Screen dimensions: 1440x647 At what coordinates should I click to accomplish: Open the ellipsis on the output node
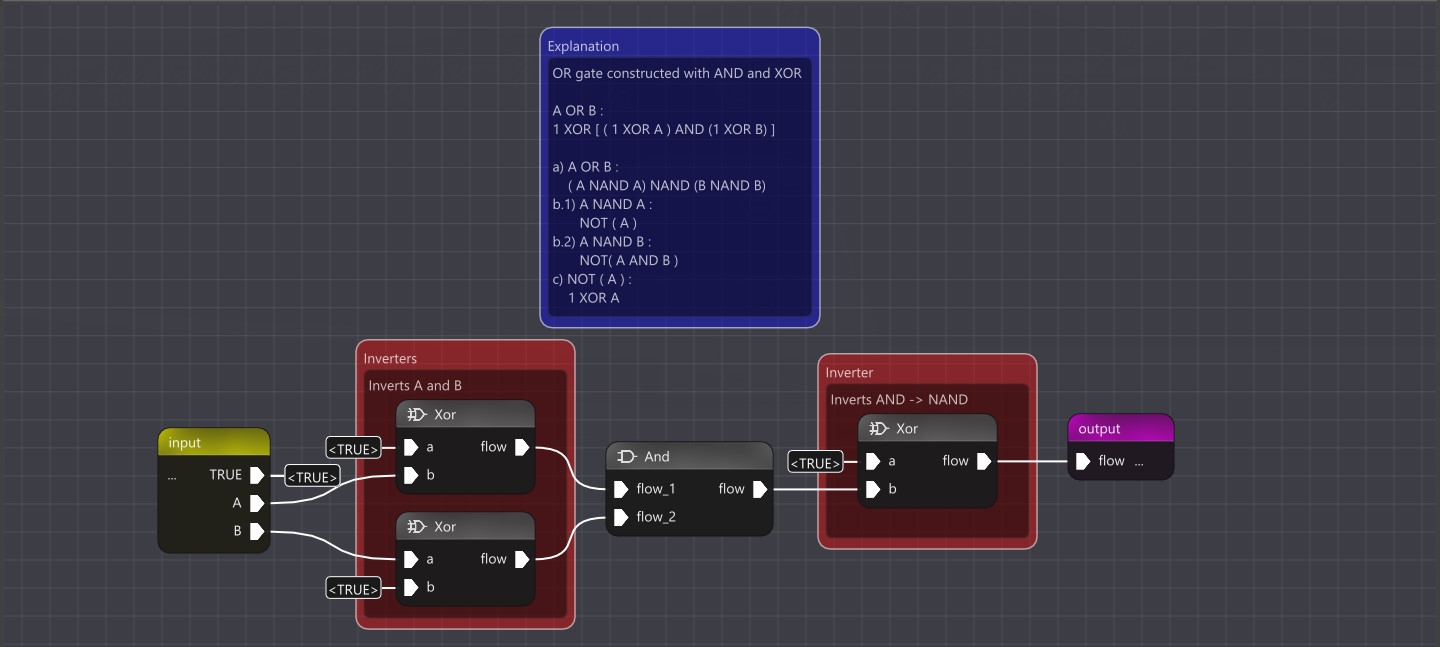pyautogui.click(x=1139, y=462)
